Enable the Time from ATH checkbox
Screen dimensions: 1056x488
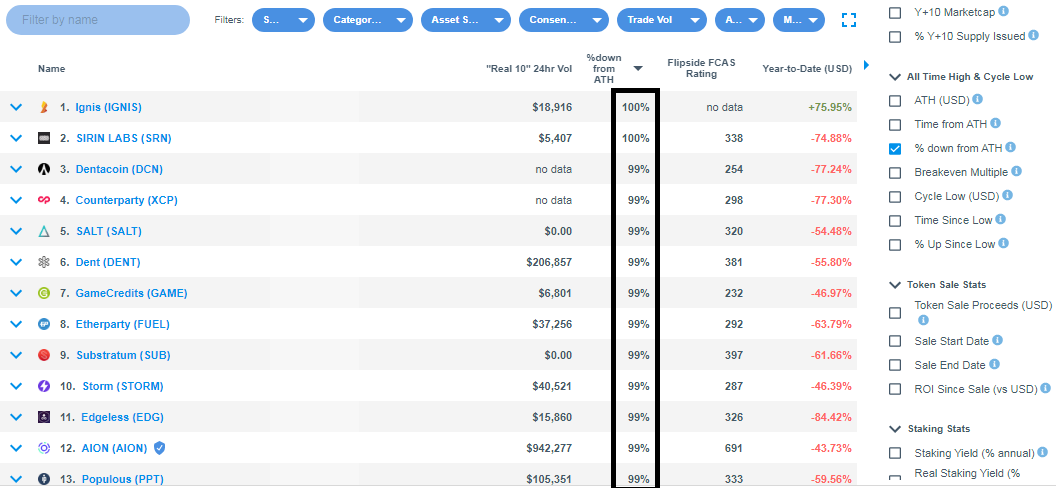pos(895,125)
